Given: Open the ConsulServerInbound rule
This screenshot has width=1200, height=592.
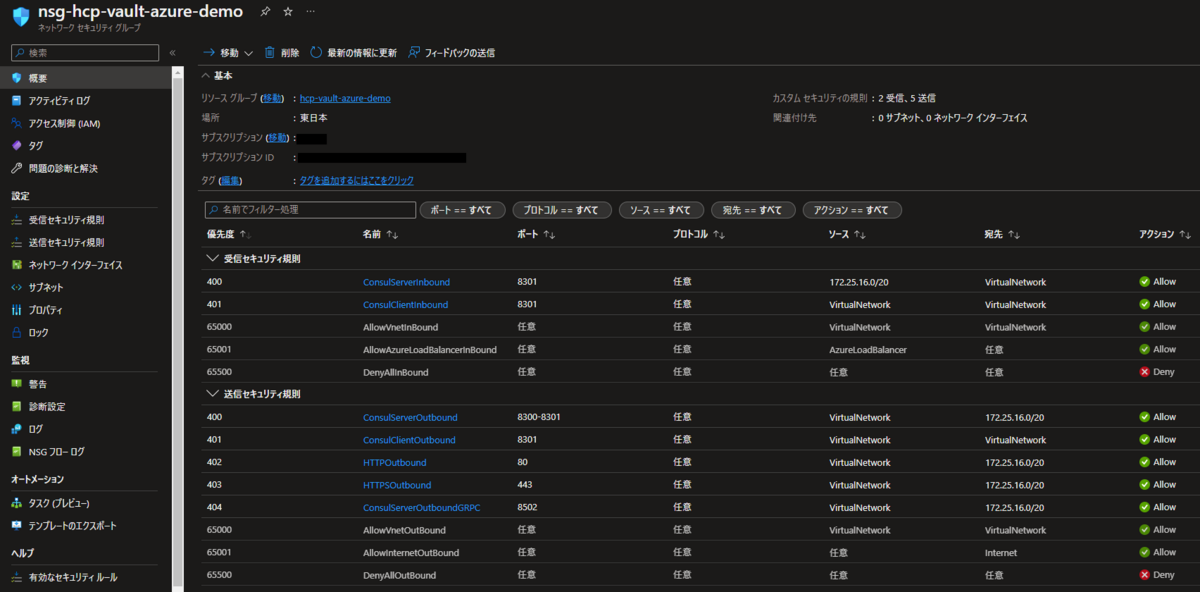Looking at the screenshot, I should (x=406, y=282).
